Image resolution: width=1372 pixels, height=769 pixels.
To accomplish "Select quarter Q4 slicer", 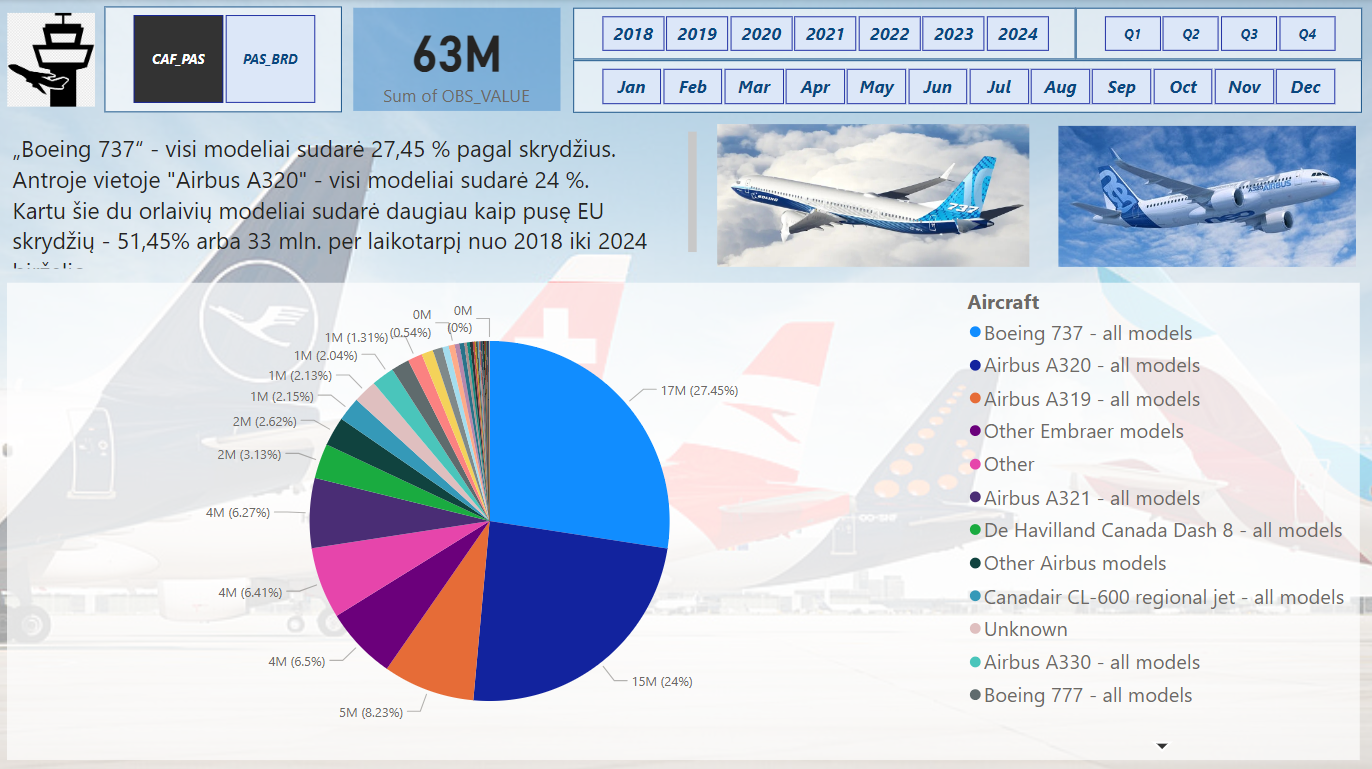I will [x=1307, y=34].
